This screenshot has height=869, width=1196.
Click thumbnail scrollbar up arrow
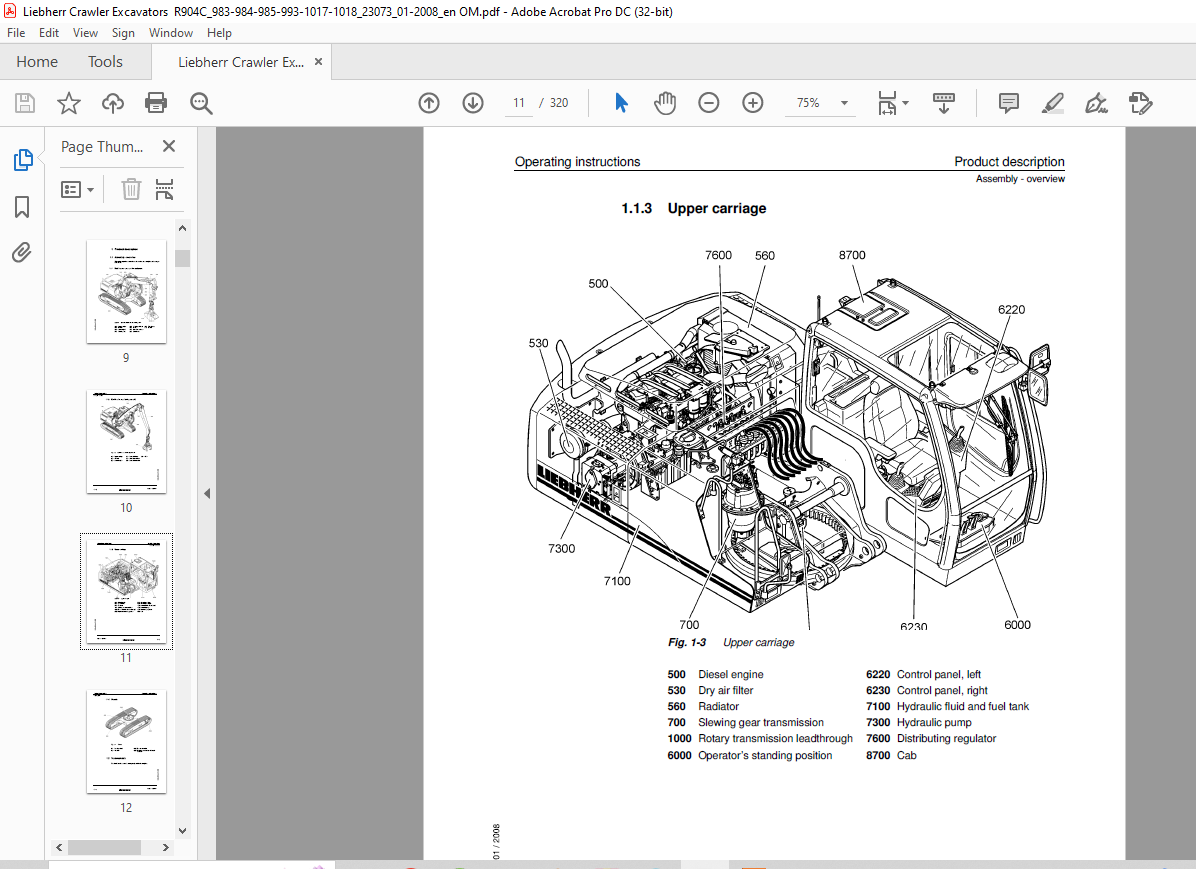(182, 228)
